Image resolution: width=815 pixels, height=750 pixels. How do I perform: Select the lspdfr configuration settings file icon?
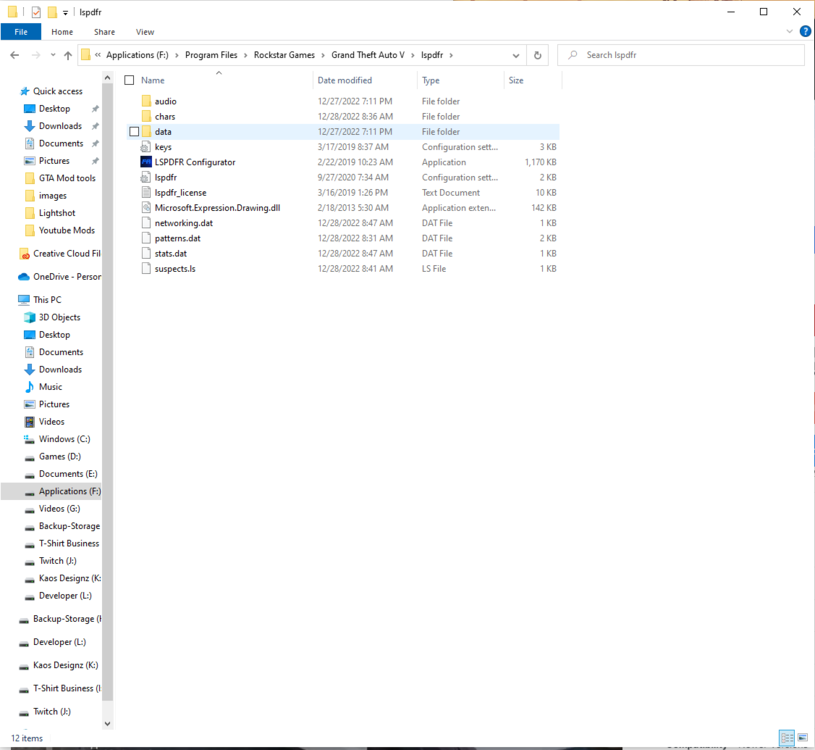146,177
